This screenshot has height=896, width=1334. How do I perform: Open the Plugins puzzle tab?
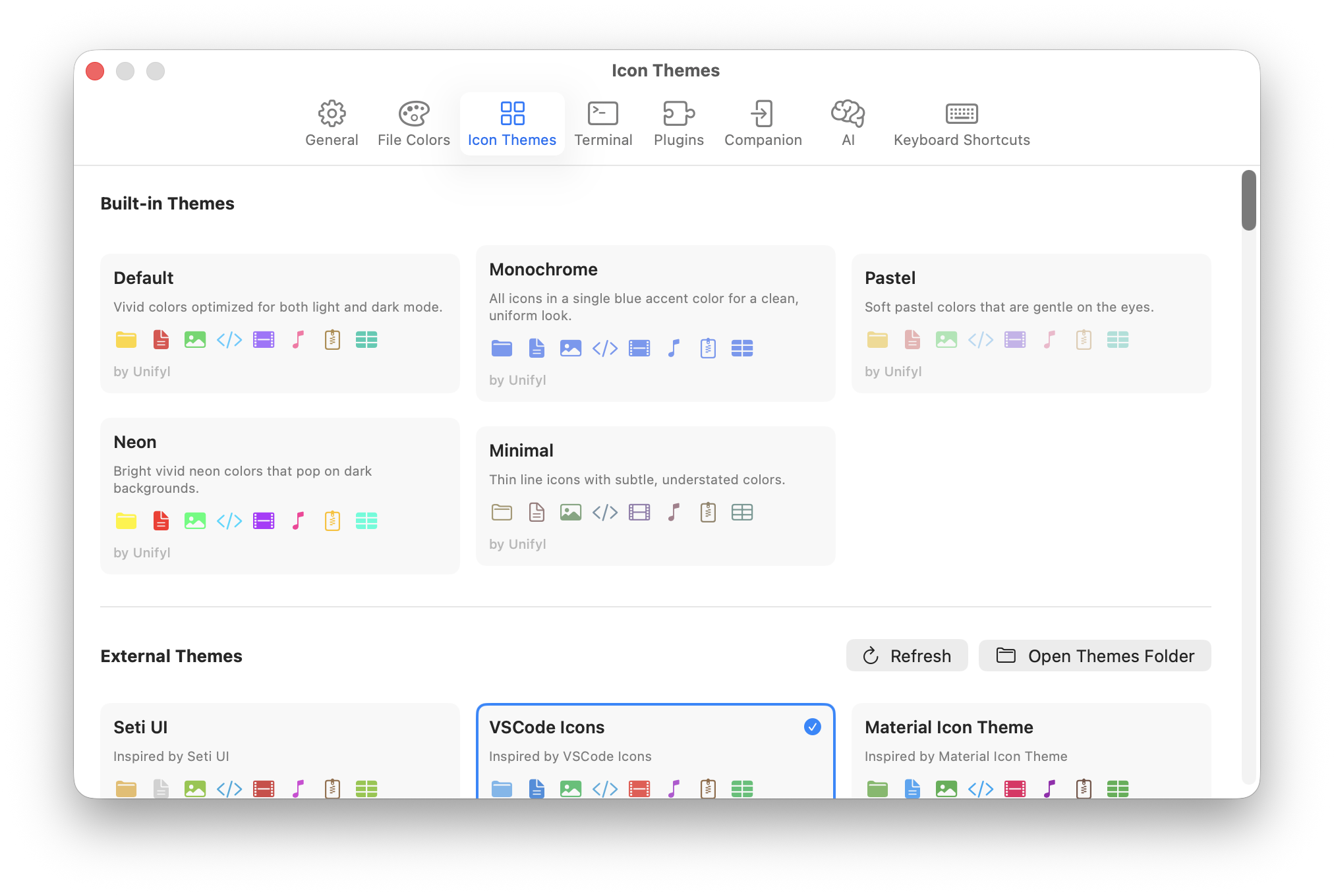(678, 124)
